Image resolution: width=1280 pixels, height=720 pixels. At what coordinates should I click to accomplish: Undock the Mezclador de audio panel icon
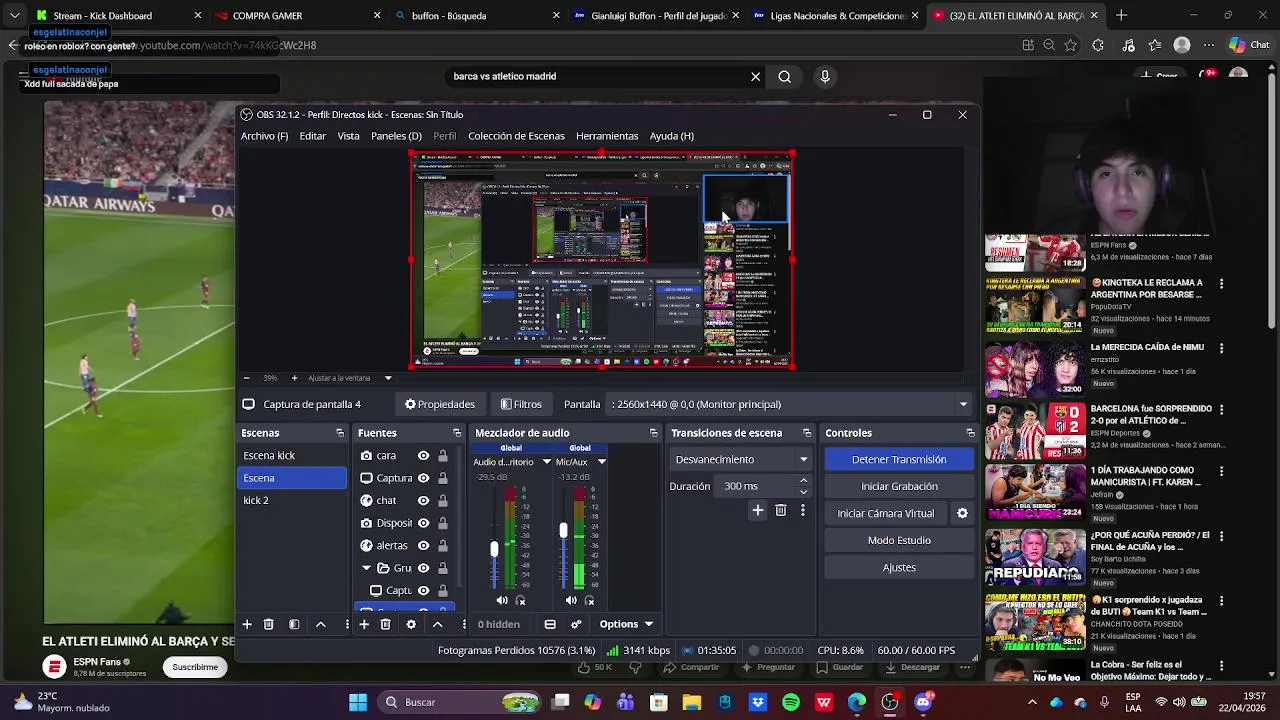click(654, 433)
